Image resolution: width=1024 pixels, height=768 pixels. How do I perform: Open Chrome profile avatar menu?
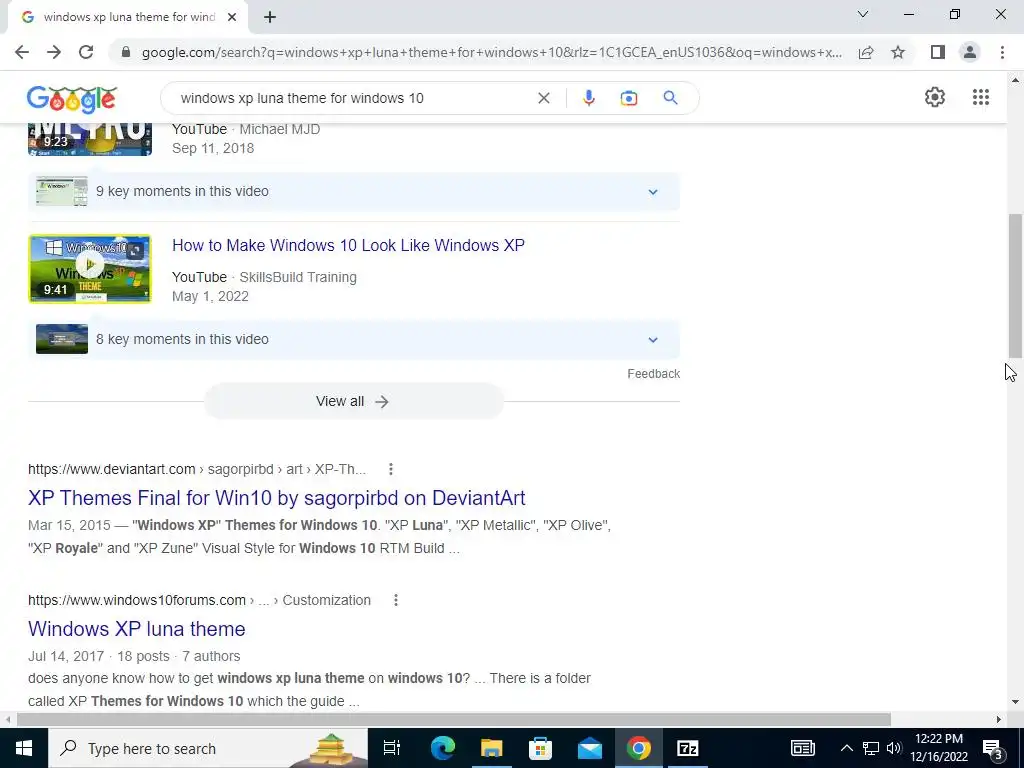coord(970,52)
